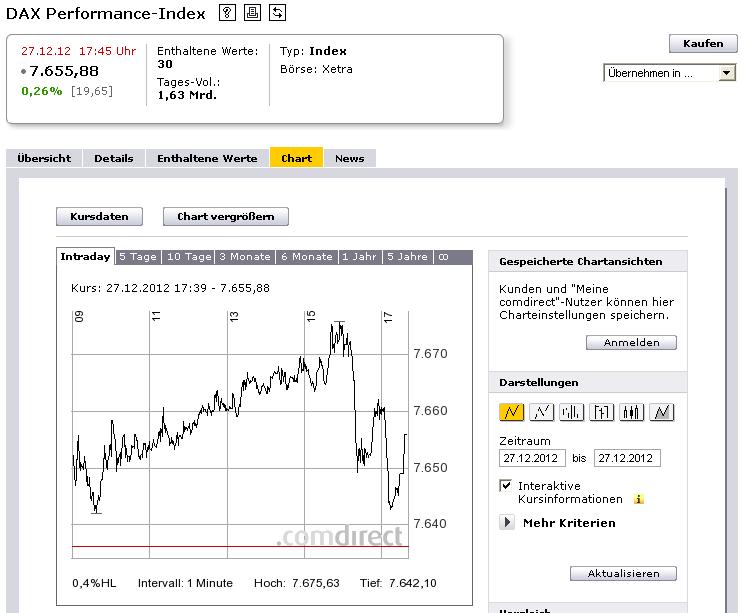This screenshot has width=742, height=613.
Task: Select the OHLC bar chart display
Action: (x=601, y=412)
